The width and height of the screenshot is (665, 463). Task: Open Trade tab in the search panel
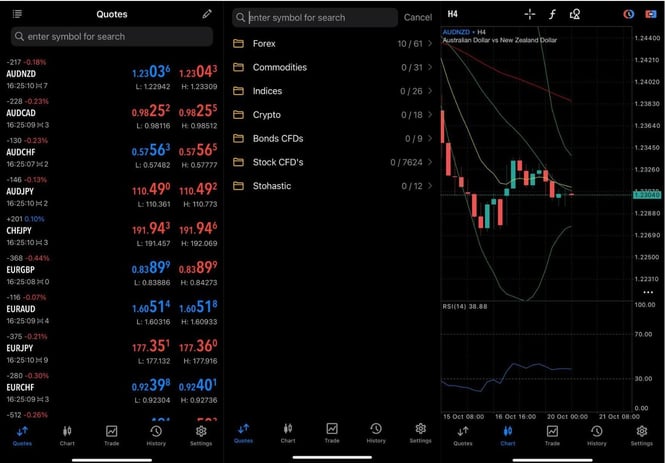pos(332,433)
